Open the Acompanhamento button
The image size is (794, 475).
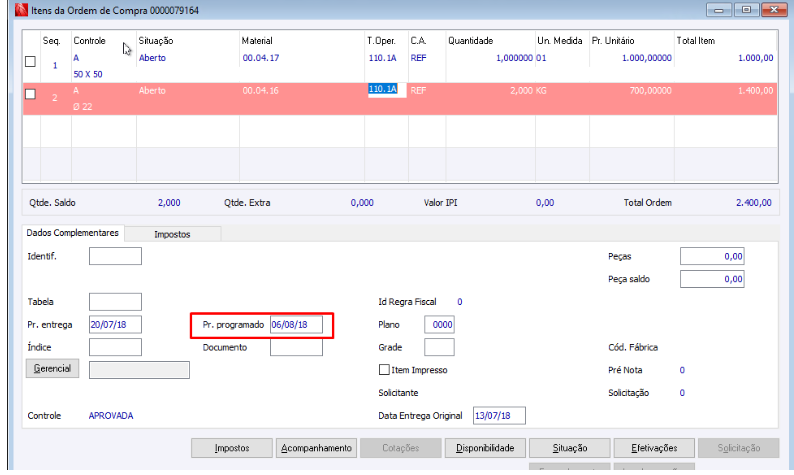click(x=316, y=448)
